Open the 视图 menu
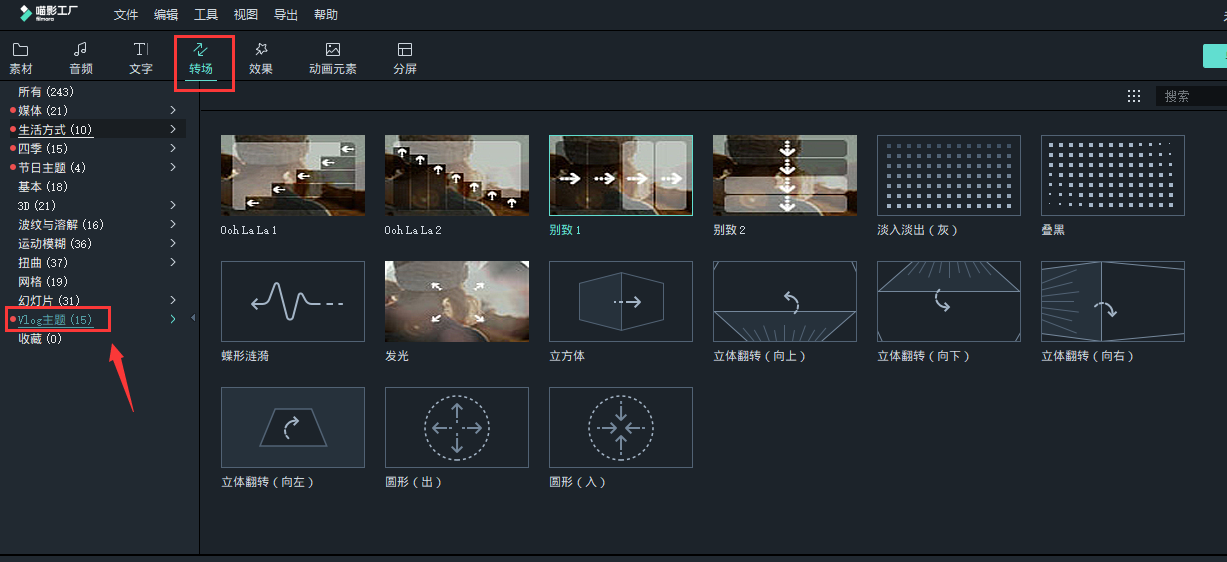The image size is (1227, 562). [246, 15]
